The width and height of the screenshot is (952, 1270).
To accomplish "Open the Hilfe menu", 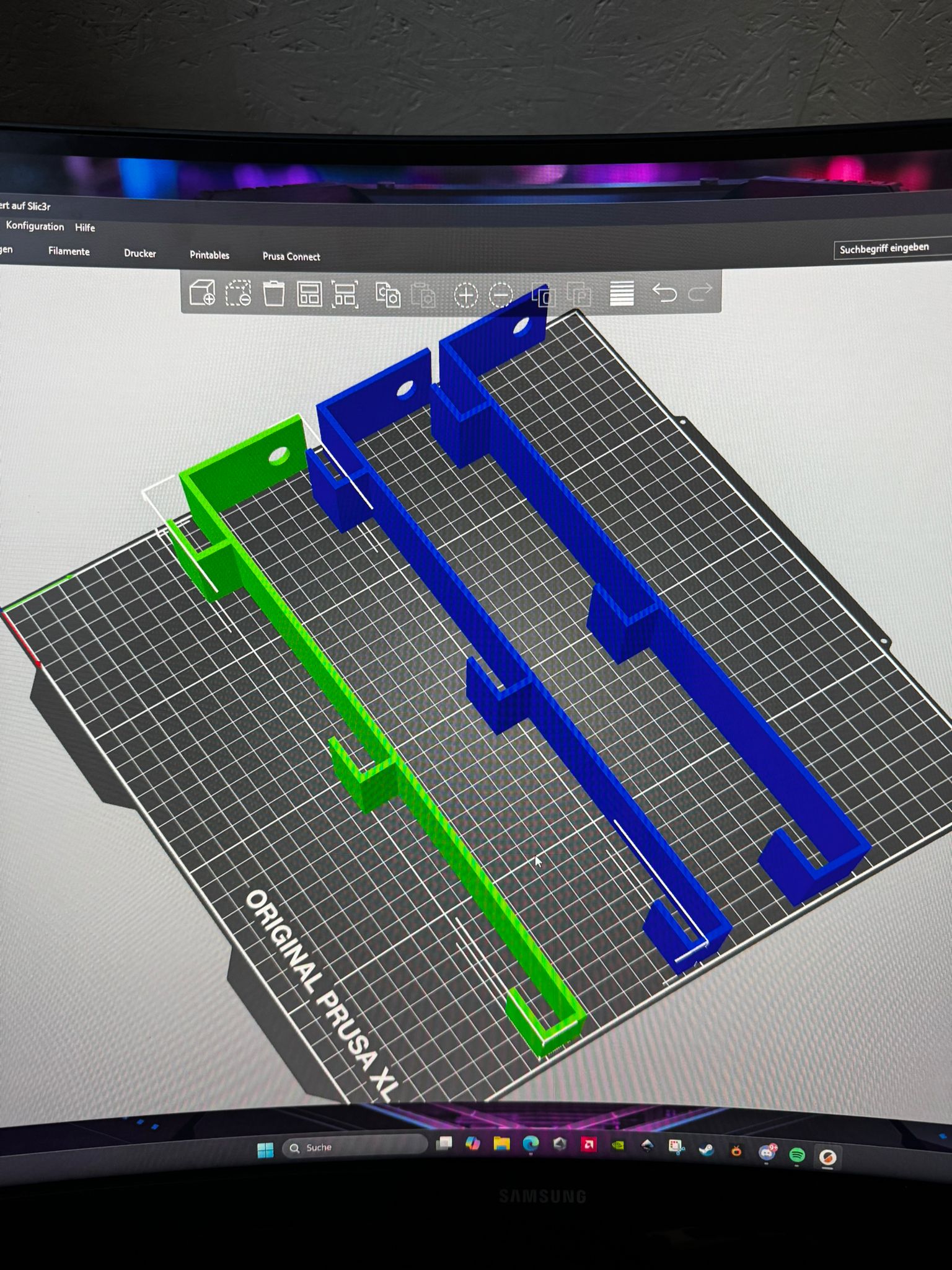I will [x=85, y=228].
